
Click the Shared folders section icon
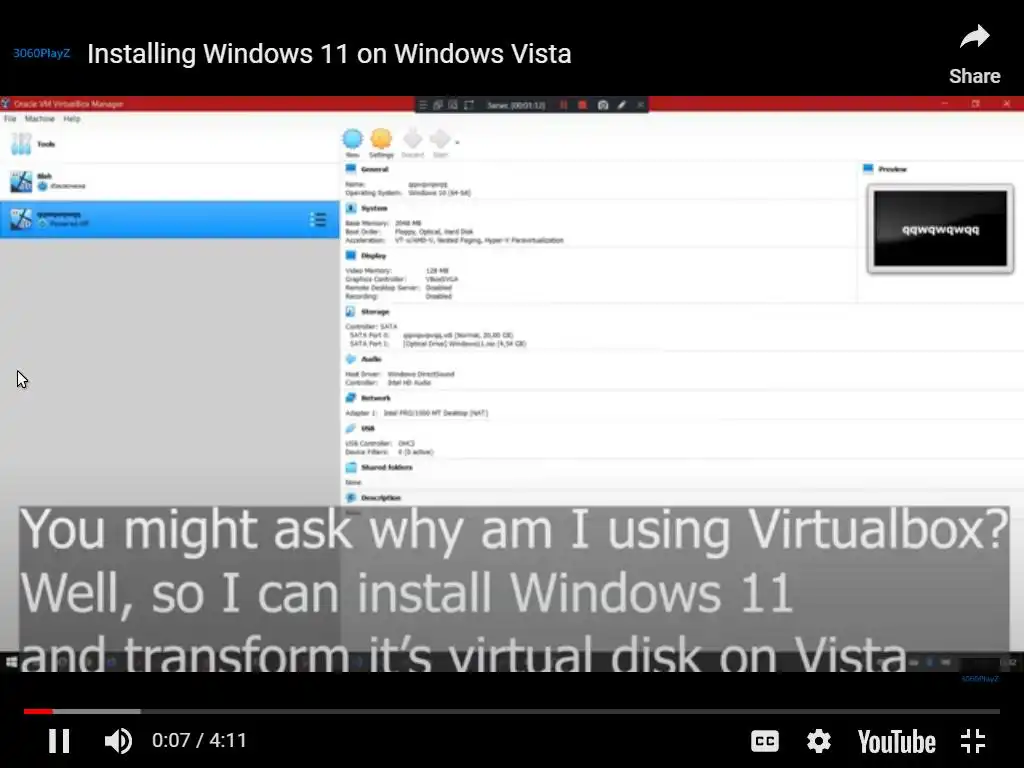(351, 467)
